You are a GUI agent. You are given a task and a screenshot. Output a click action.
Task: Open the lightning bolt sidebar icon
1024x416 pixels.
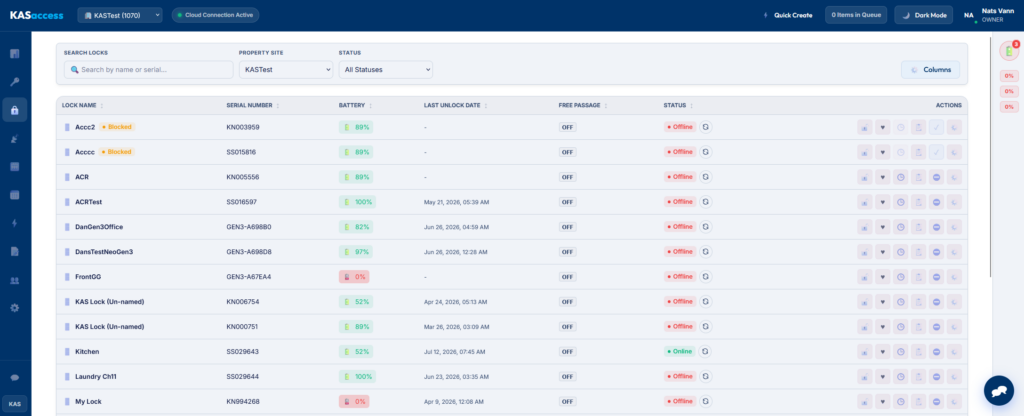point(14,223)
